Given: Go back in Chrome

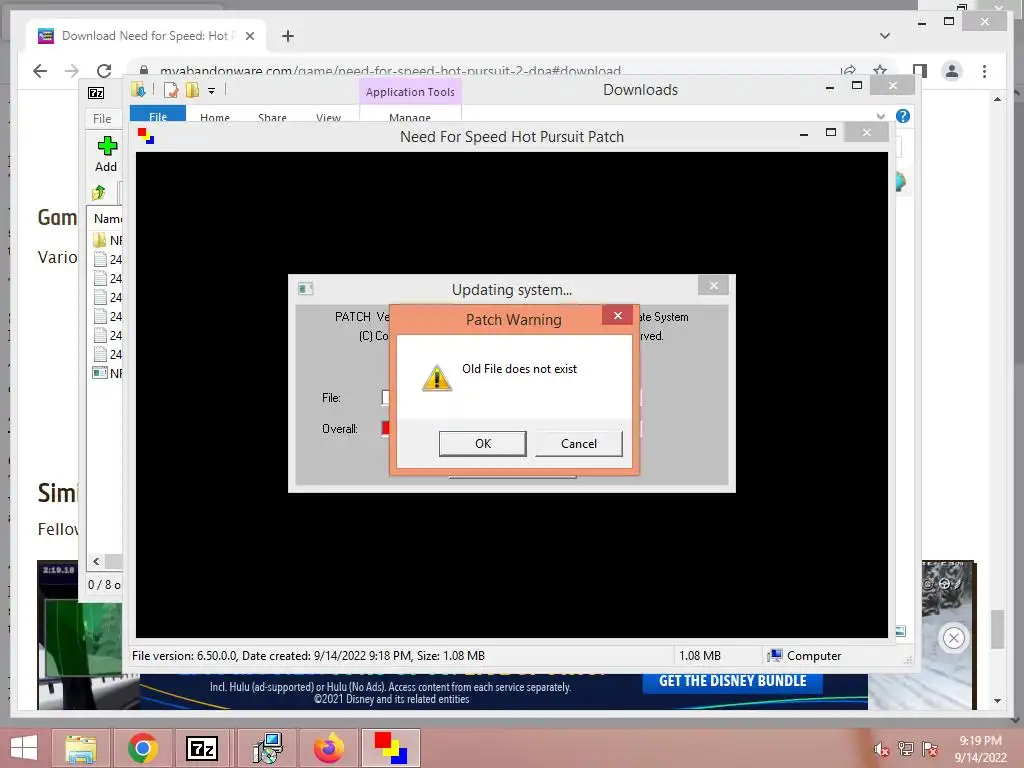Looking at the screenshot, I should [40, 71].
